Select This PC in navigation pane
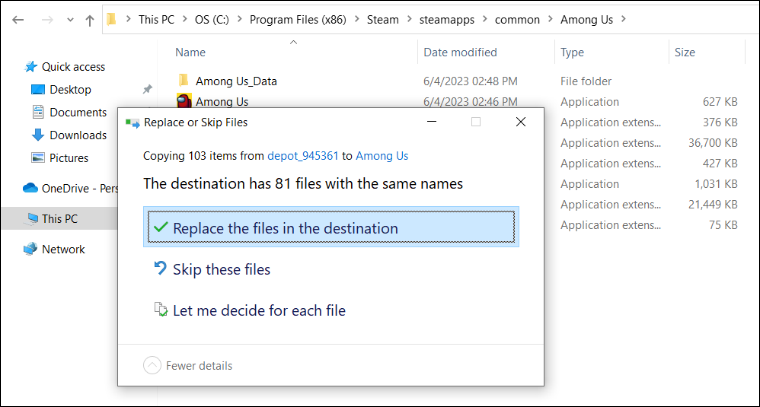Image resolution: width=760 pixels, height=407 pixels. tap(59, 218)
